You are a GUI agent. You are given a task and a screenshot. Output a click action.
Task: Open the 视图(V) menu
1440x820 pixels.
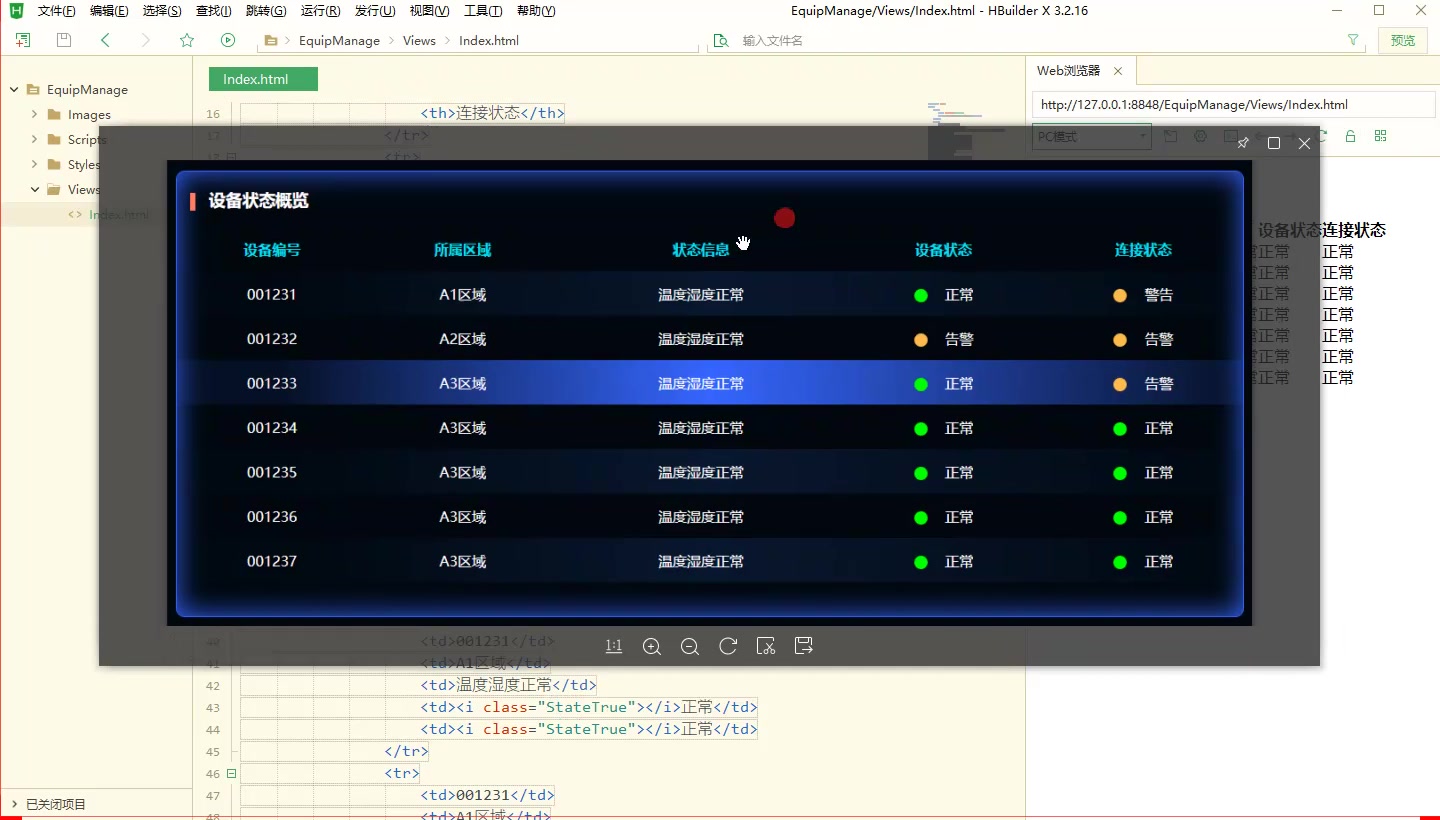coord(429,11)
